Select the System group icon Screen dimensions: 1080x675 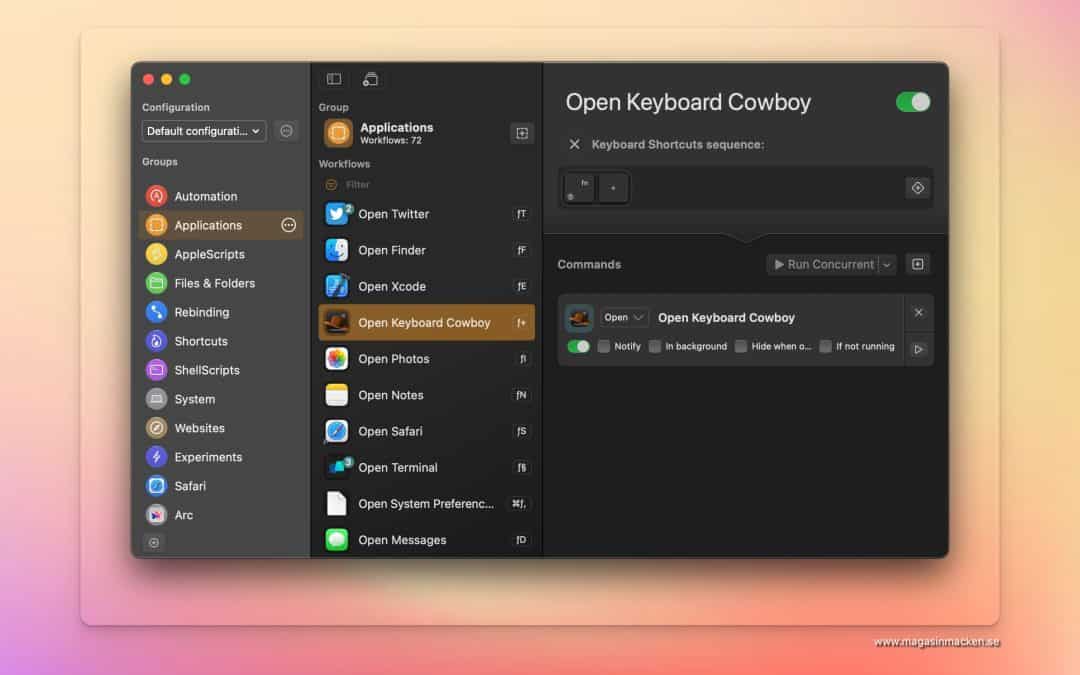tap(156, 399)
